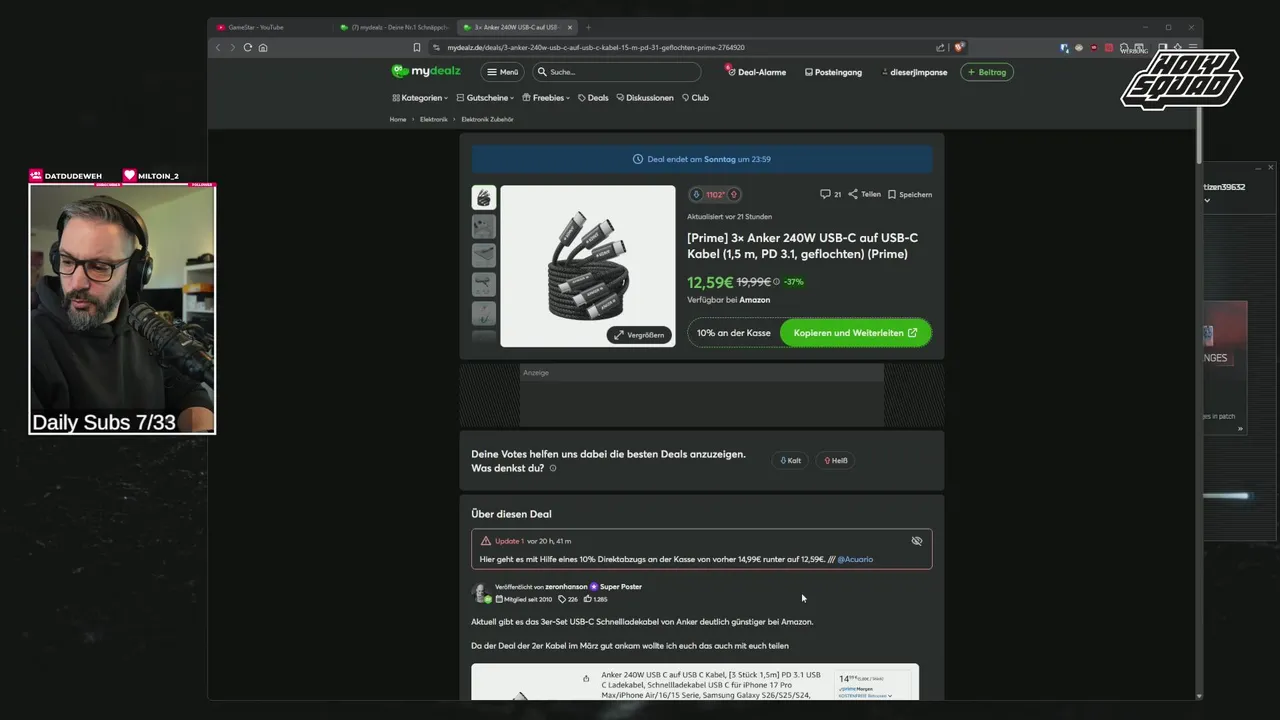Click the Amazon listing title Anker 240W USB C

tap(711, 684)
